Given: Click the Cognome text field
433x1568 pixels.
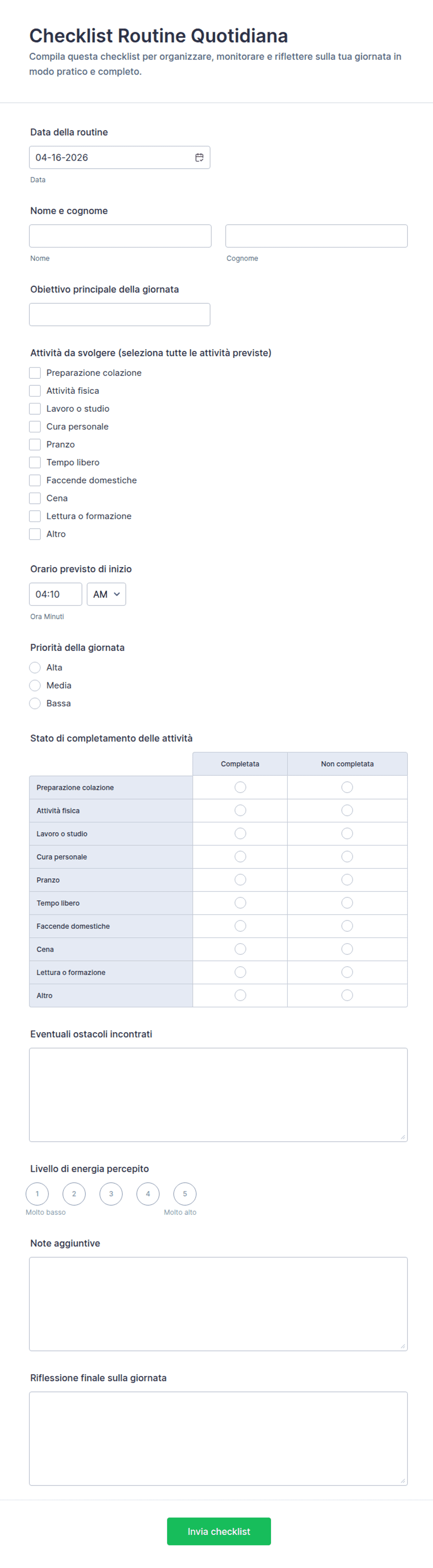Looking at the screenshot, I should pyautogui.click(x=316, y=236).
